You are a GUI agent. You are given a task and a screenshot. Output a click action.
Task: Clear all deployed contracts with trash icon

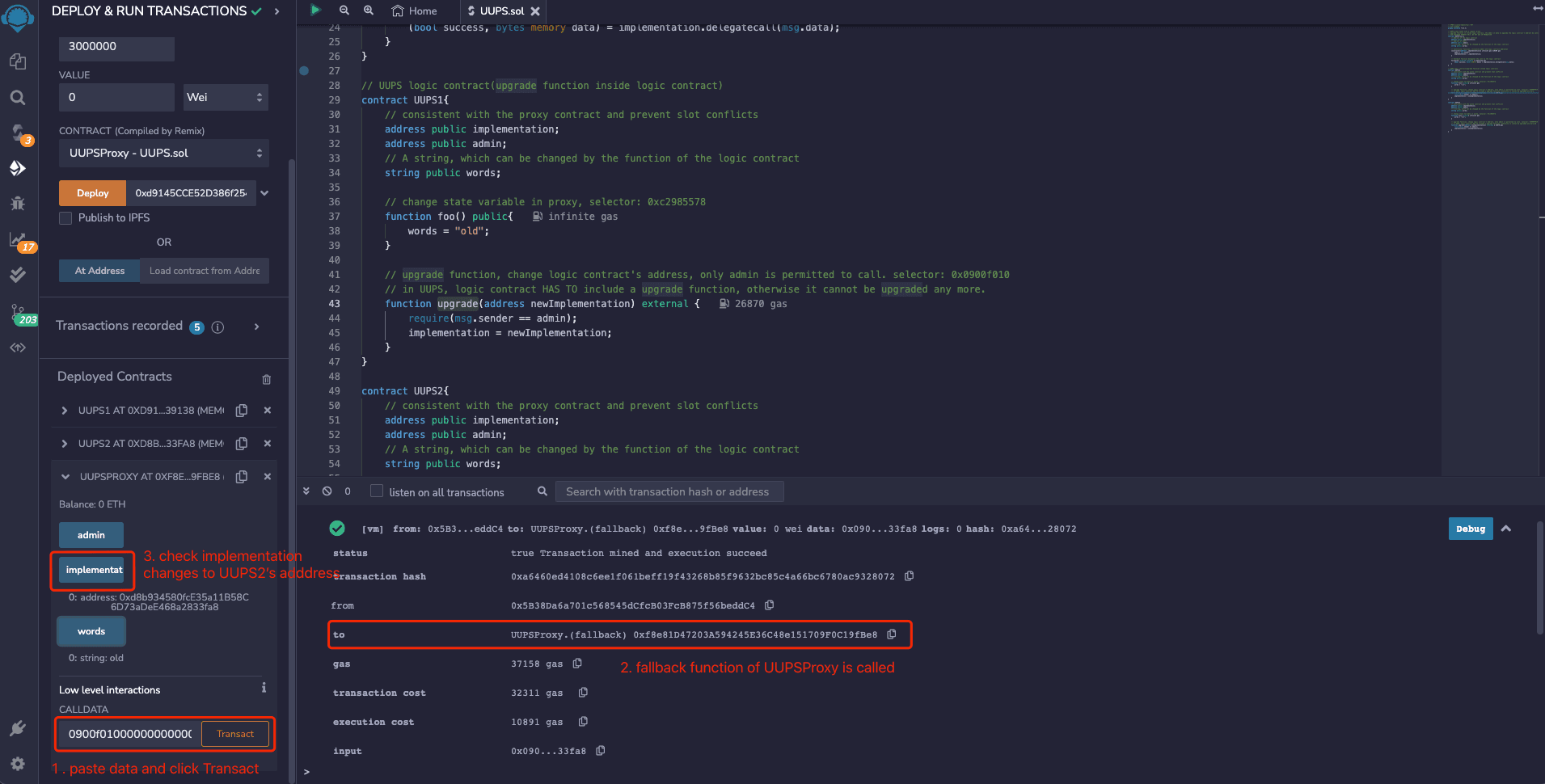click(x=267, y=379)
